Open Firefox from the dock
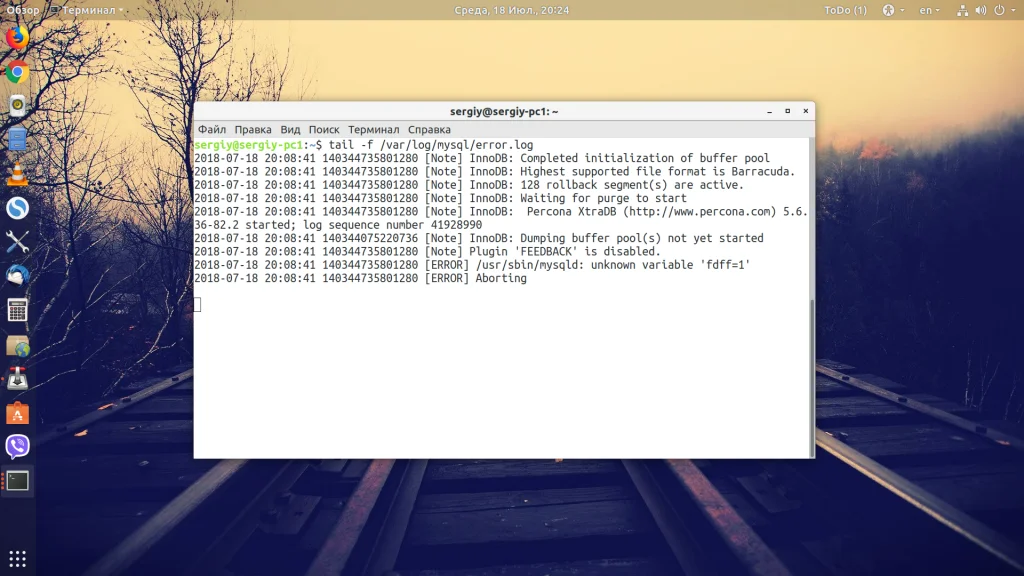This screenshot has width=1024, height=576. click(17, 37)
